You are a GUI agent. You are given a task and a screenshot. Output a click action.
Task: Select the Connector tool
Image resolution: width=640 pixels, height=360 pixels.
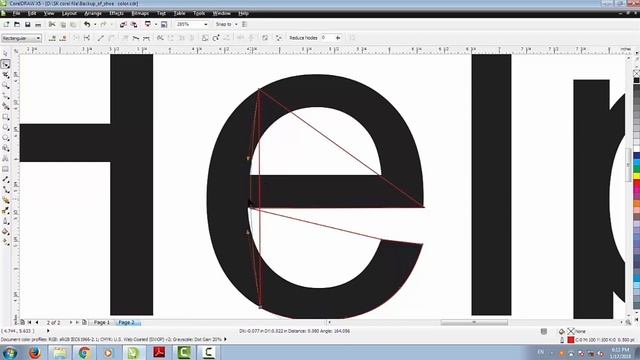point(5,190)
